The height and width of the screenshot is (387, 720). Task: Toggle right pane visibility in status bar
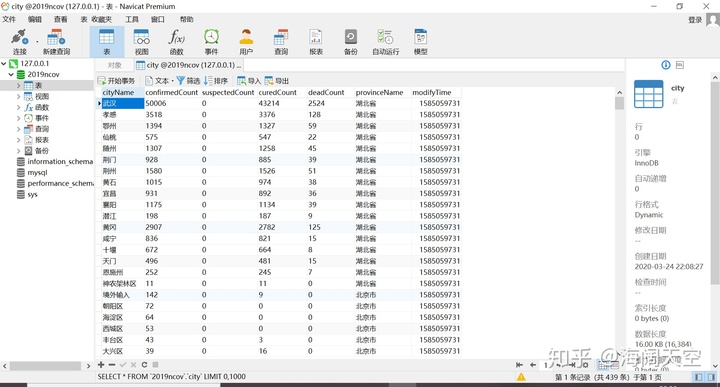(x=711, y=377)
